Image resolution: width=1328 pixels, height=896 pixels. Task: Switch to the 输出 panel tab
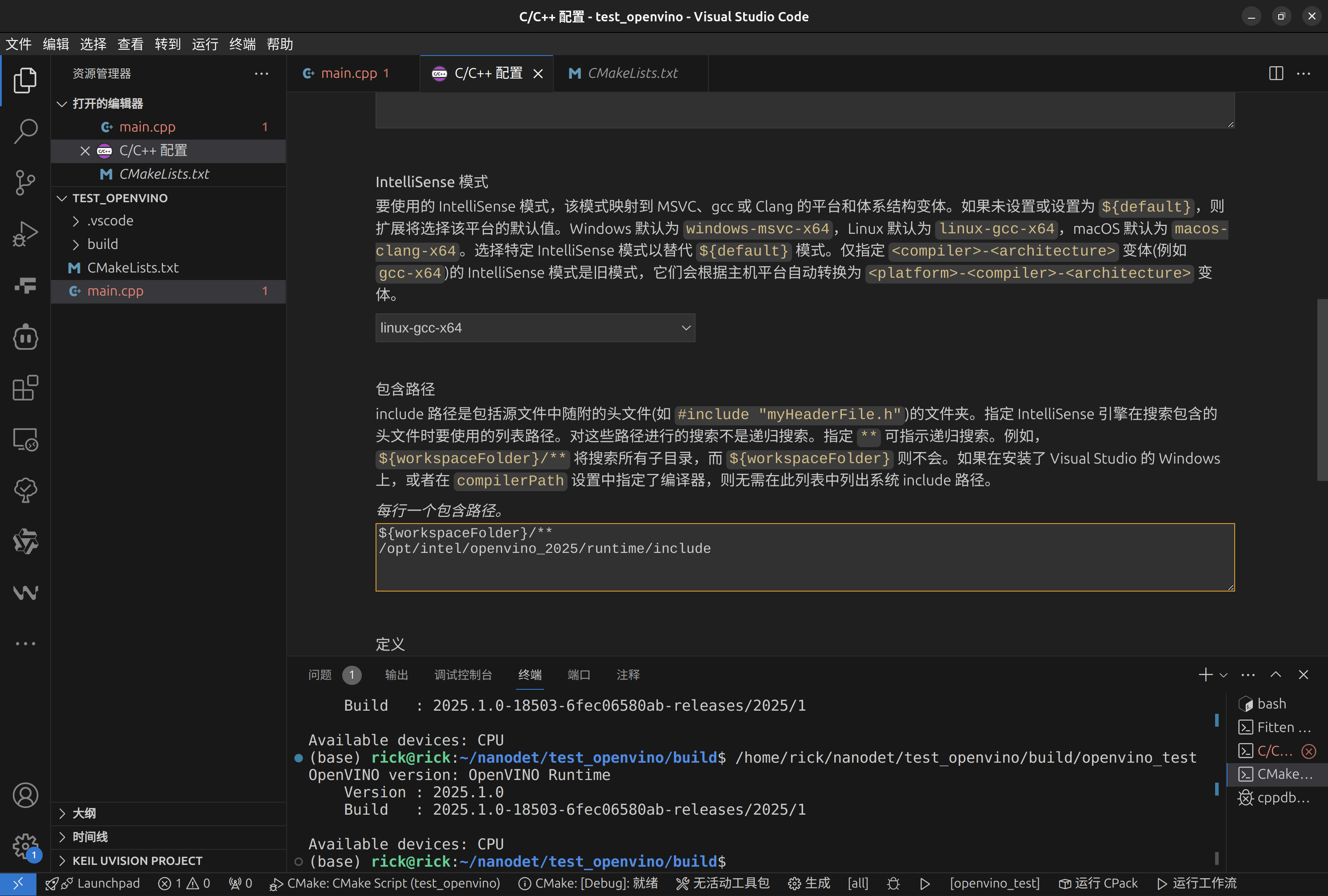[x=396, y=675]
